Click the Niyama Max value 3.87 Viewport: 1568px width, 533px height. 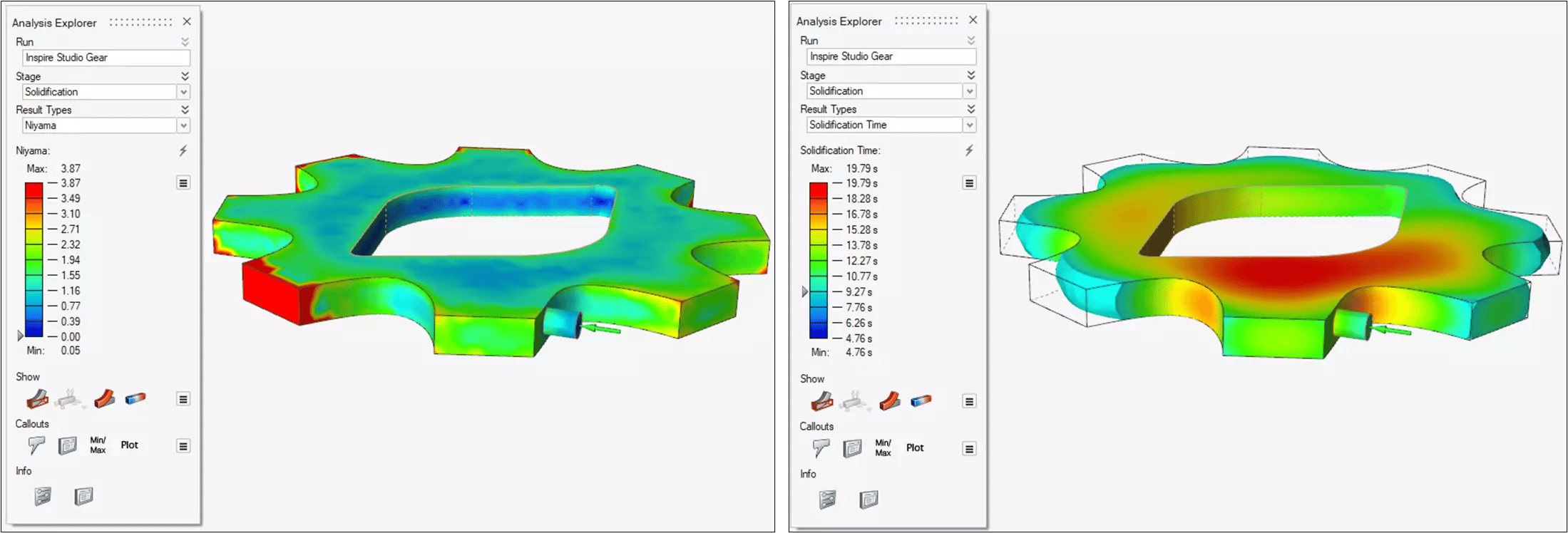point(71,169)
